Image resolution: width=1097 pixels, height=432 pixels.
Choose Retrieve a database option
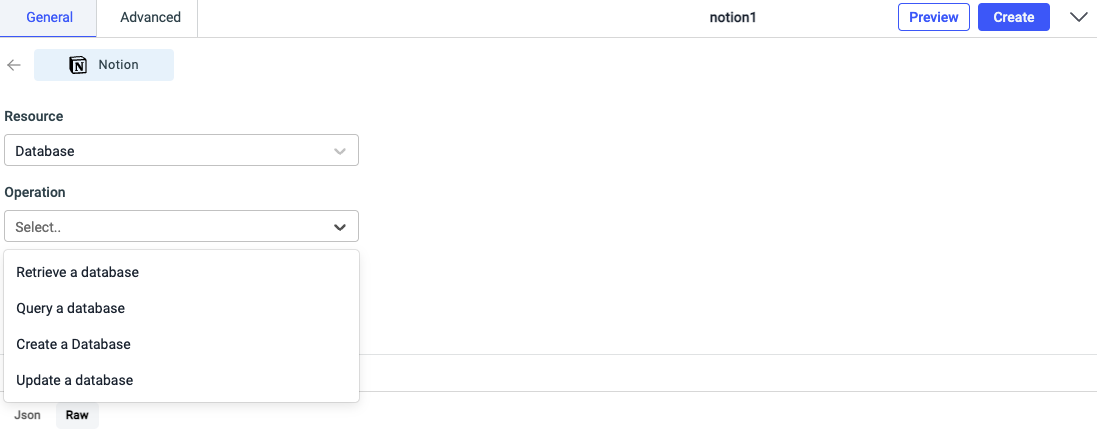click(x=78, y=272)
